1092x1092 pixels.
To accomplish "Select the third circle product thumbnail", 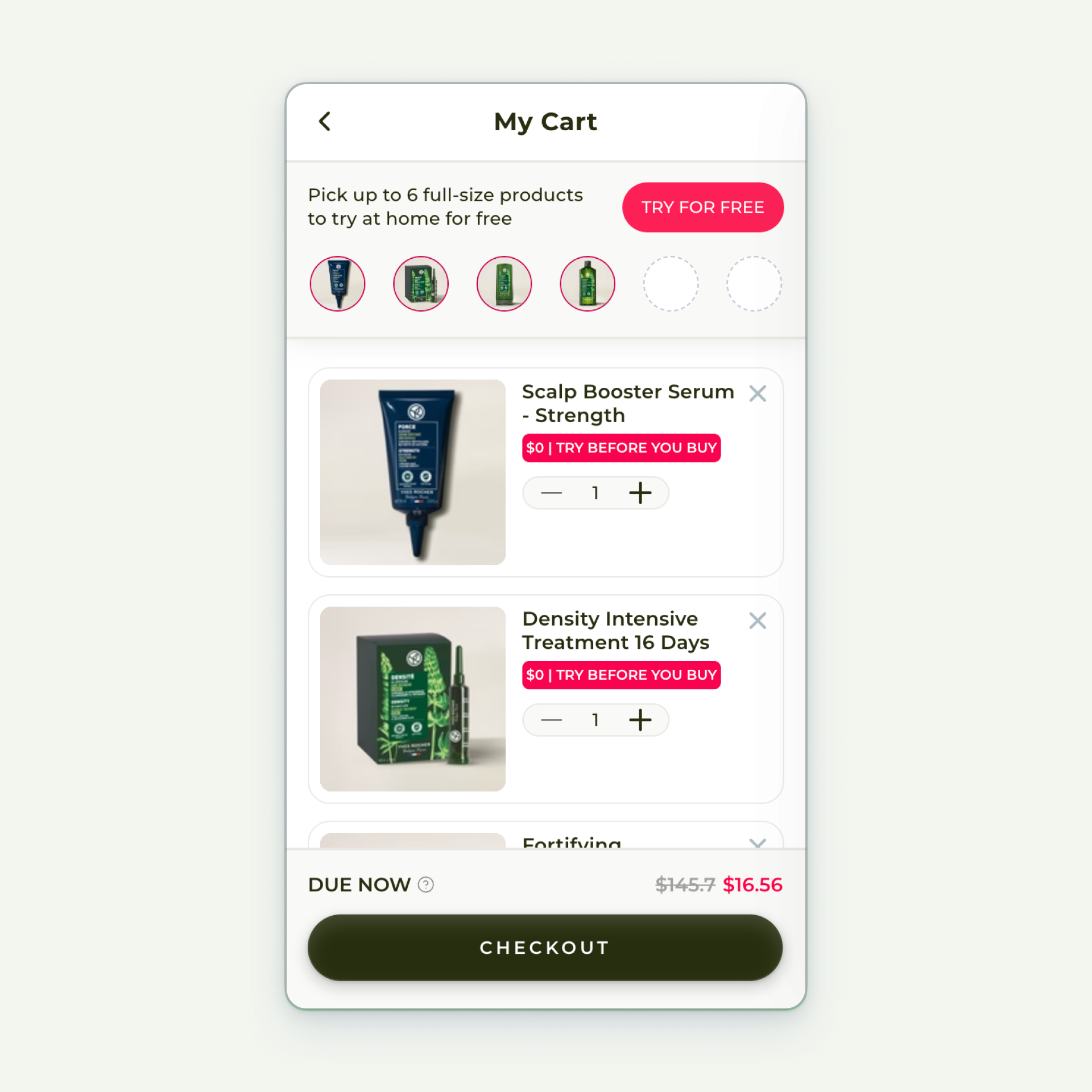I will (x=504, y=283).
